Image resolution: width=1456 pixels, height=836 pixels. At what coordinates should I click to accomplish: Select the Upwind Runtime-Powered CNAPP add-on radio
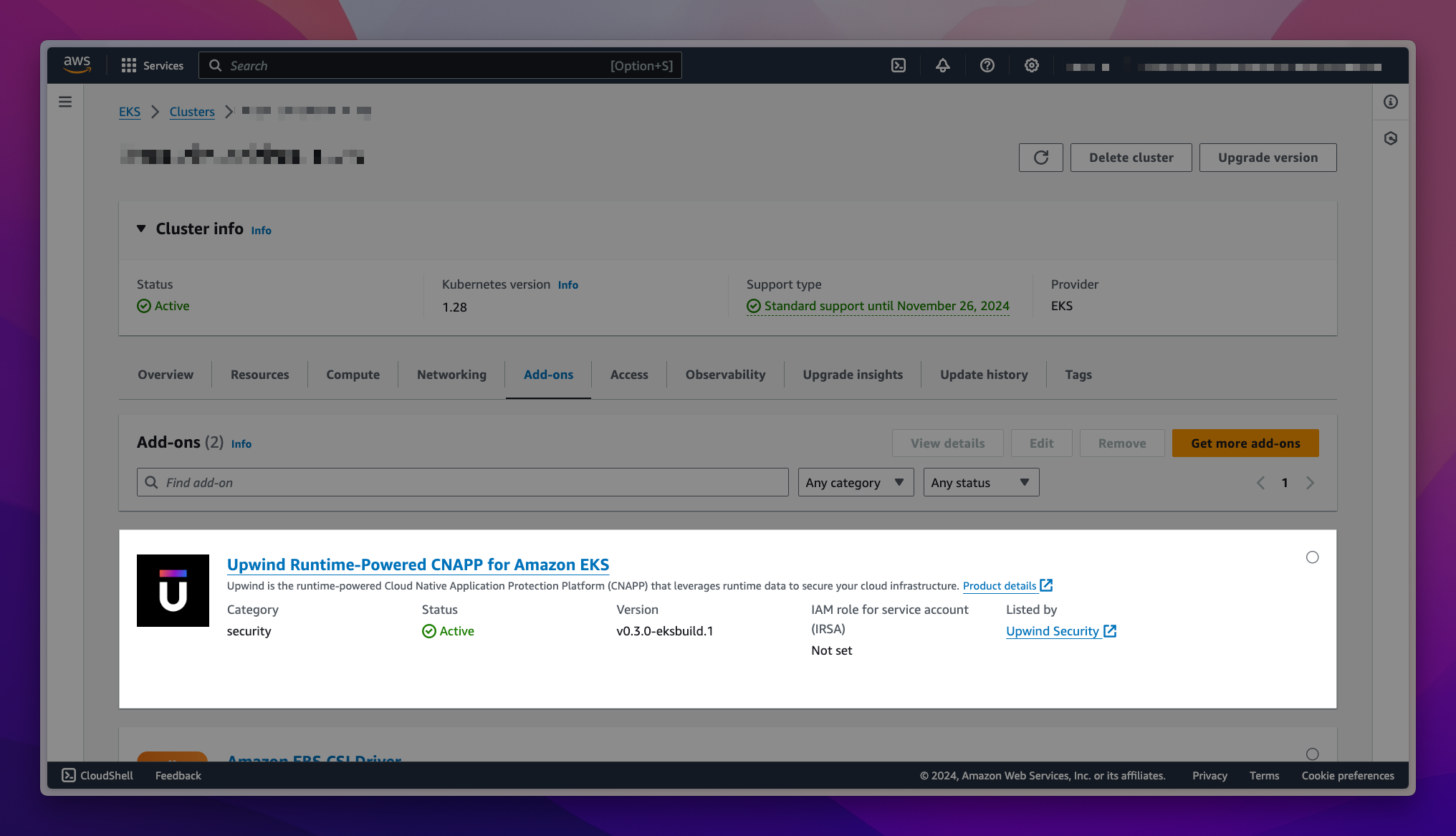click(1312, 557)
